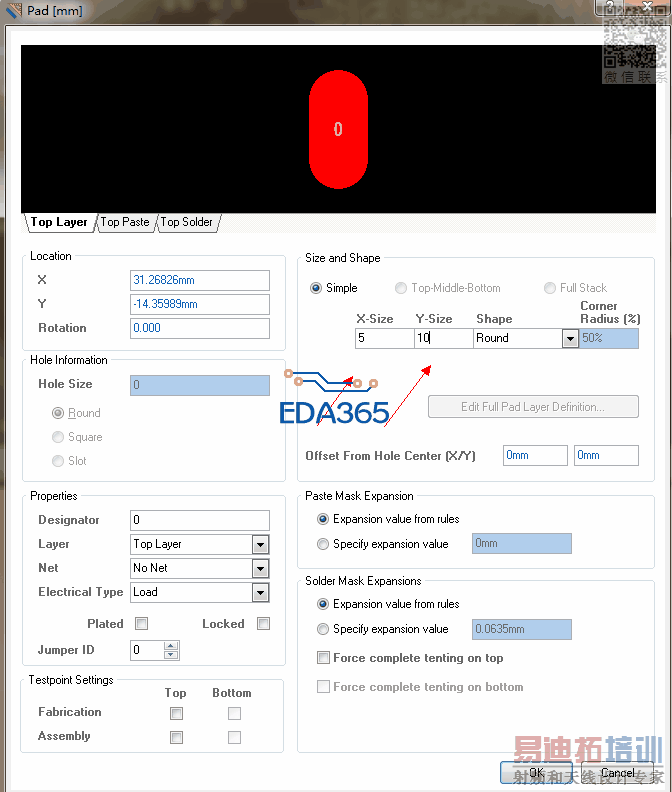Image resolution: width=672 pixels, height=792 pixels.
Task: Open the Layer dropdown
Action: point(260,544)
